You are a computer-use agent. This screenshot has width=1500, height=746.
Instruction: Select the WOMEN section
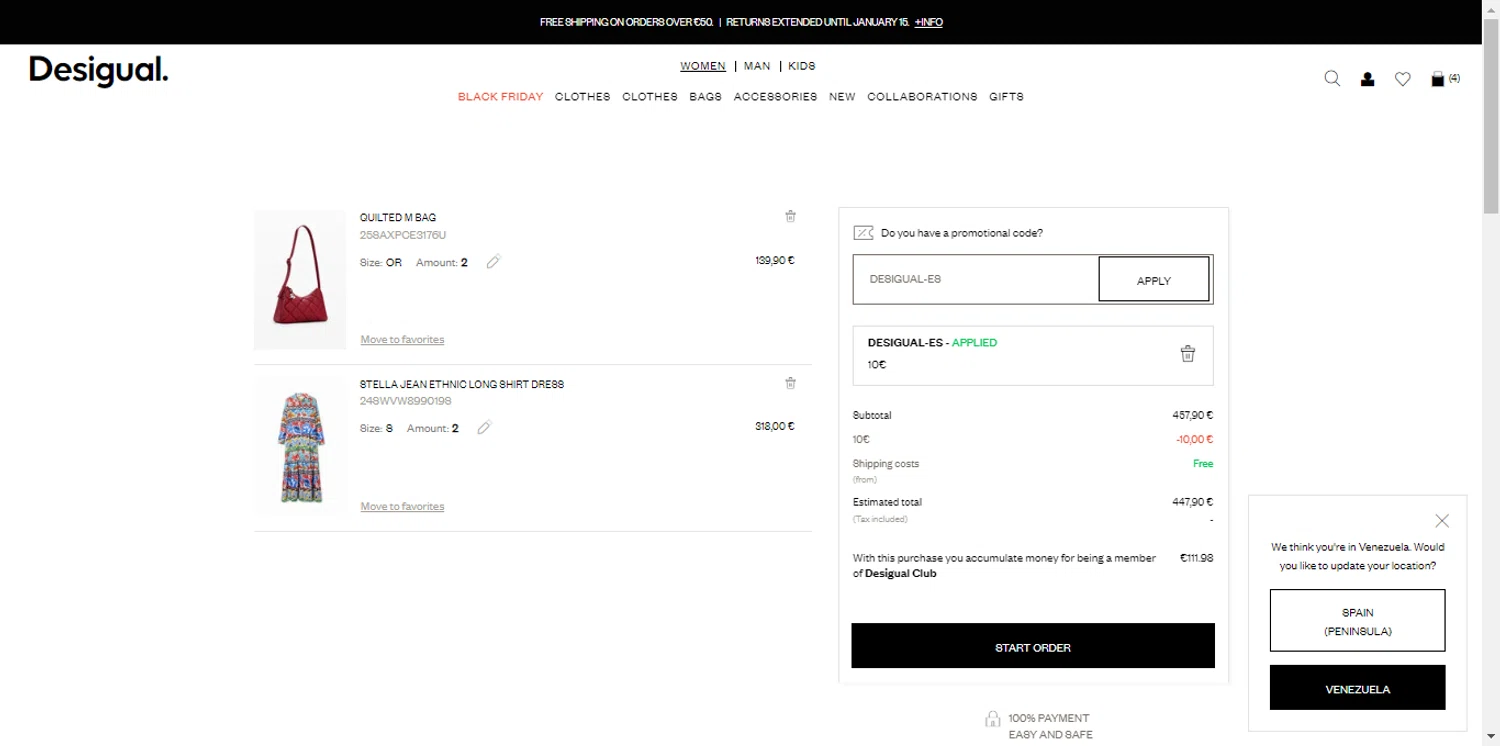point(703,66)
